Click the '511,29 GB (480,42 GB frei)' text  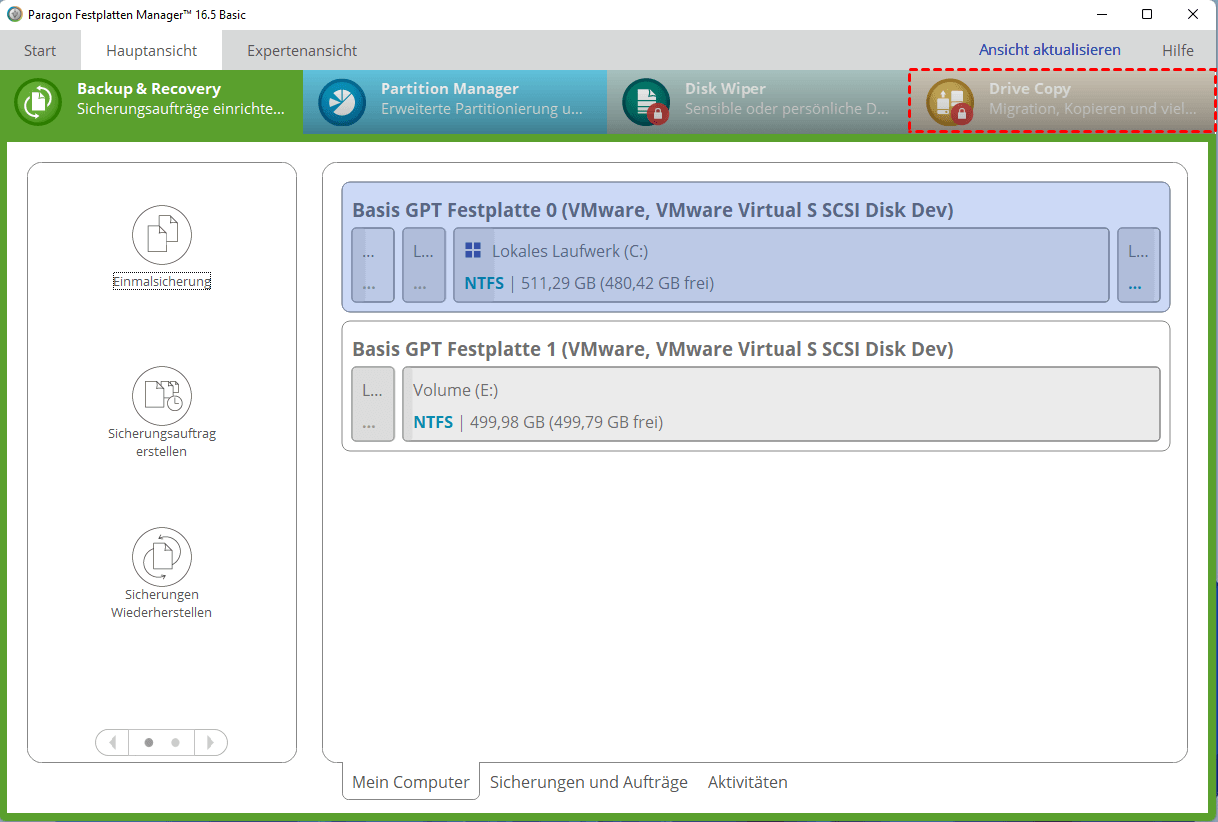(618, 283)
